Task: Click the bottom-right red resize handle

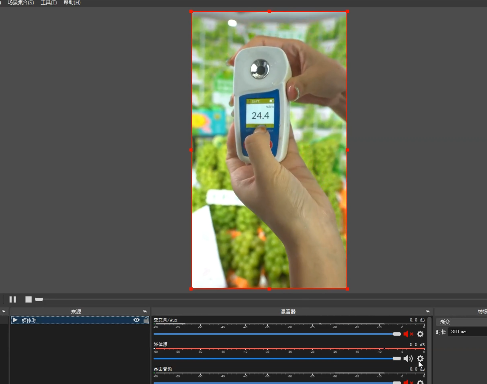Action: [x=347, y=289]
